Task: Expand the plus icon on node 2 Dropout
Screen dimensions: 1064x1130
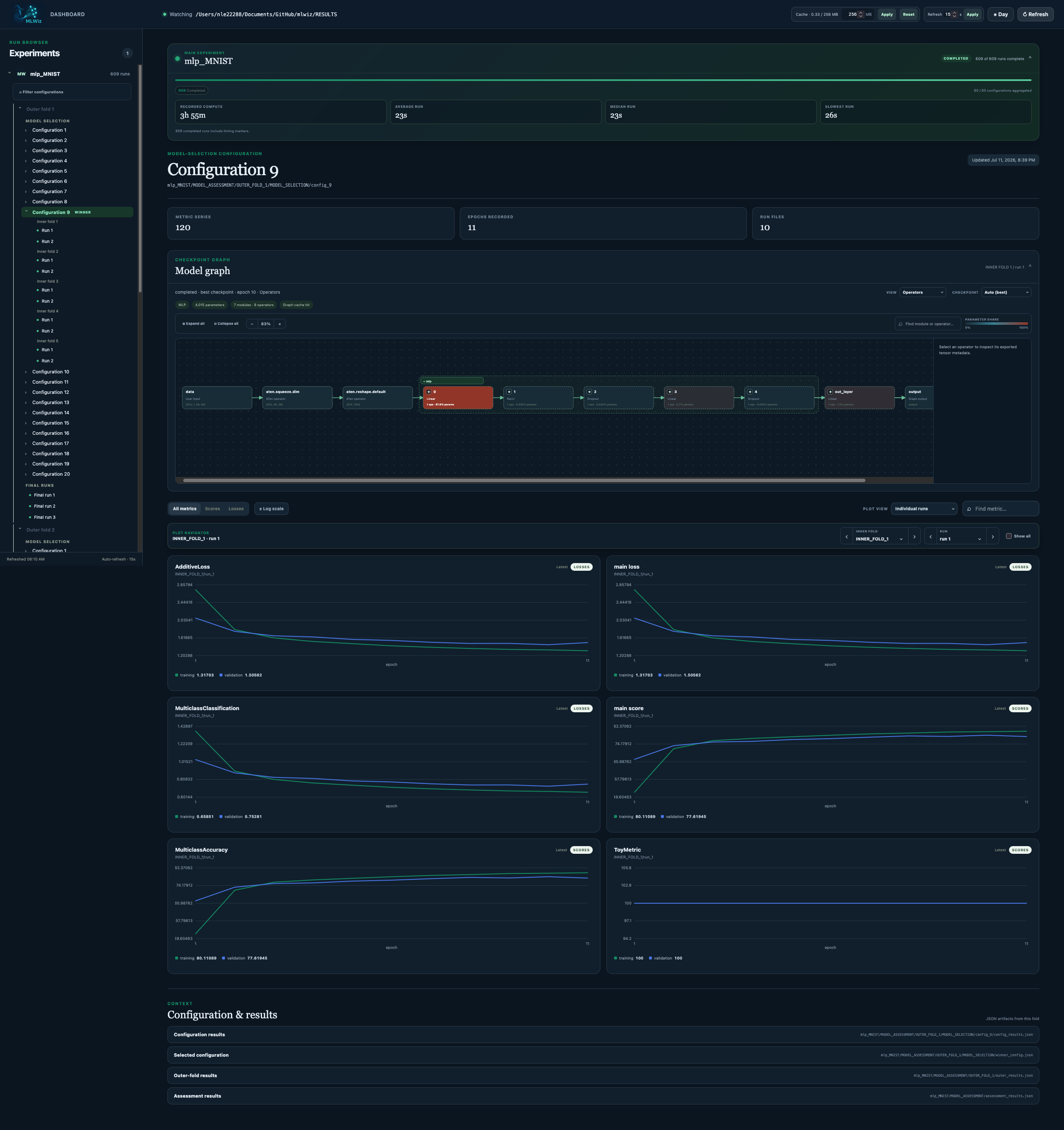Action: pos(590,392)
